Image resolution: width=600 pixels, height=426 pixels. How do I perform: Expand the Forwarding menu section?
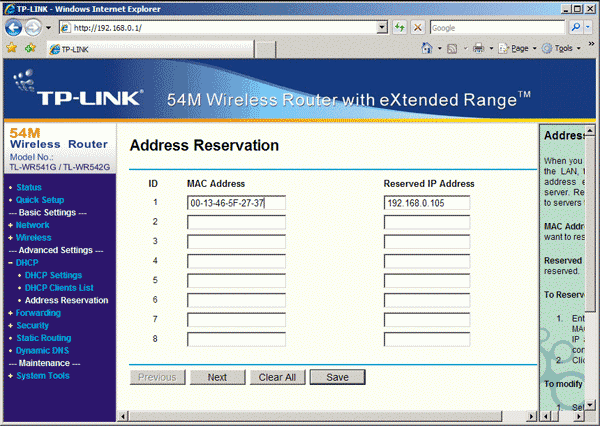38,313
